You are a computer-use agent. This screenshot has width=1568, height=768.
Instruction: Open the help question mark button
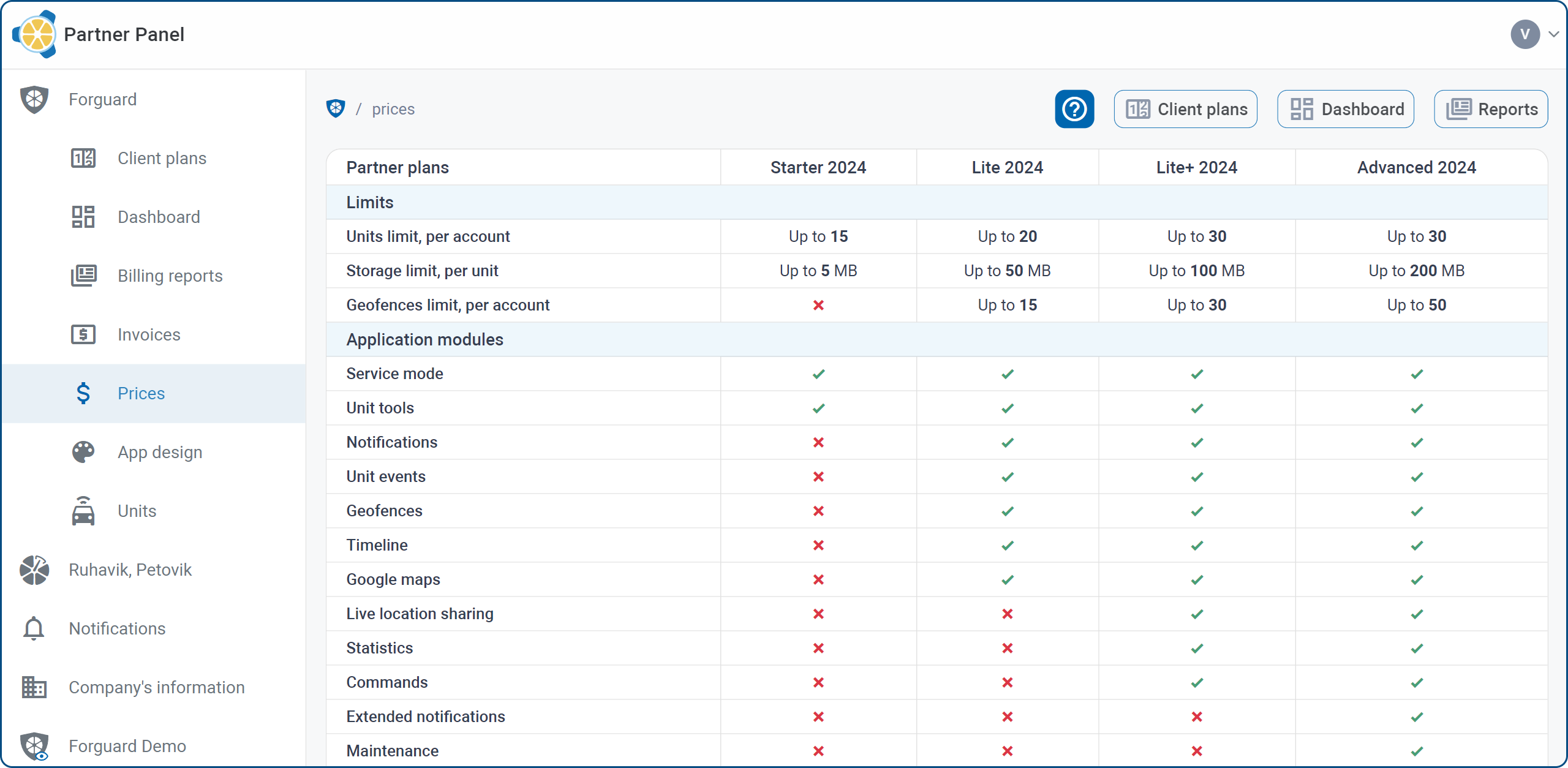[1074, 108]
